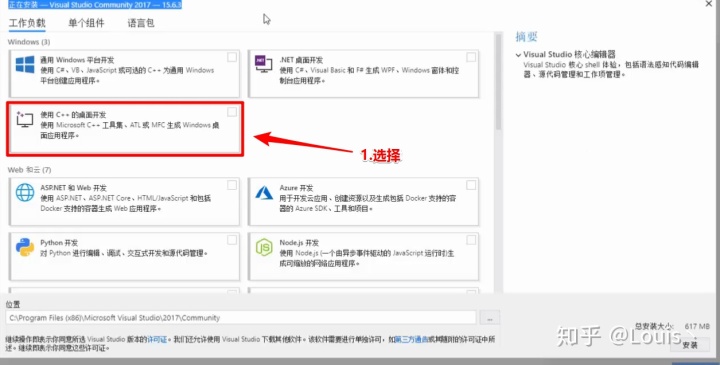Select the Python 开发 workload title

59,243
